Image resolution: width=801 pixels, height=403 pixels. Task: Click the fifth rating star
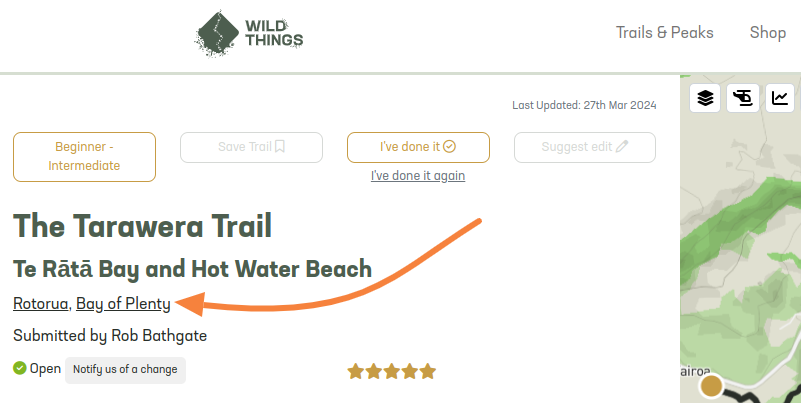pyautogui.click(x=427, y=371)
